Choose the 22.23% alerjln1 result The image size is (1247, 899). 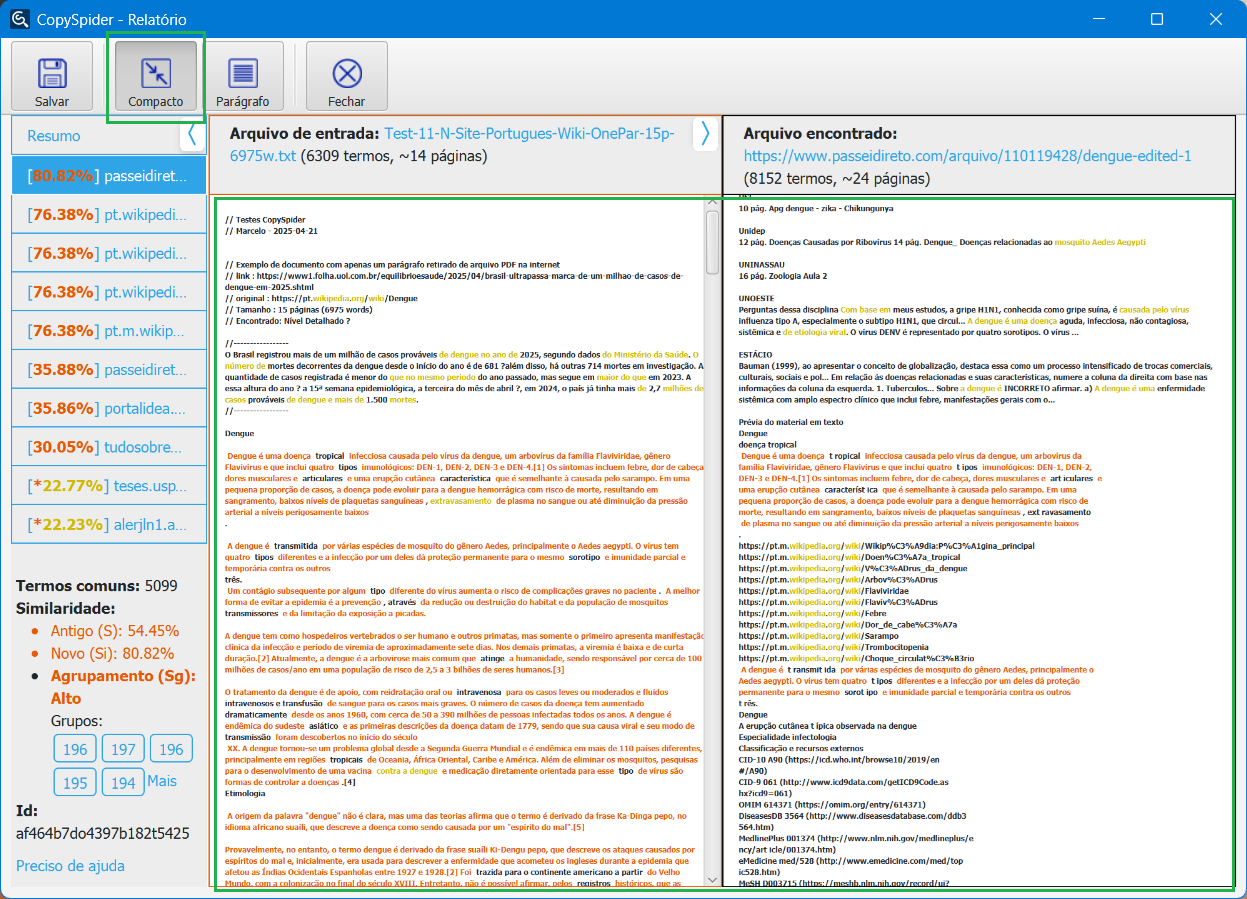click(x=108, y=524)
